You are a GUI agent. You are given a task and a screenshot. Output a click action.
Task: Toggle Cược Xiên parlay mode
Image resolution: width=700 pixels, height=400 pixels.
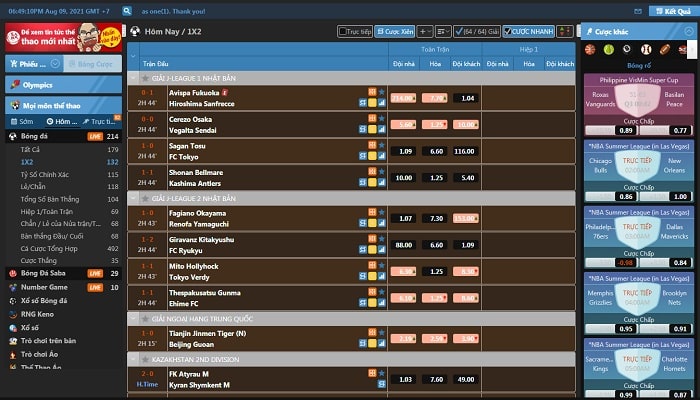tap(395, 31)
